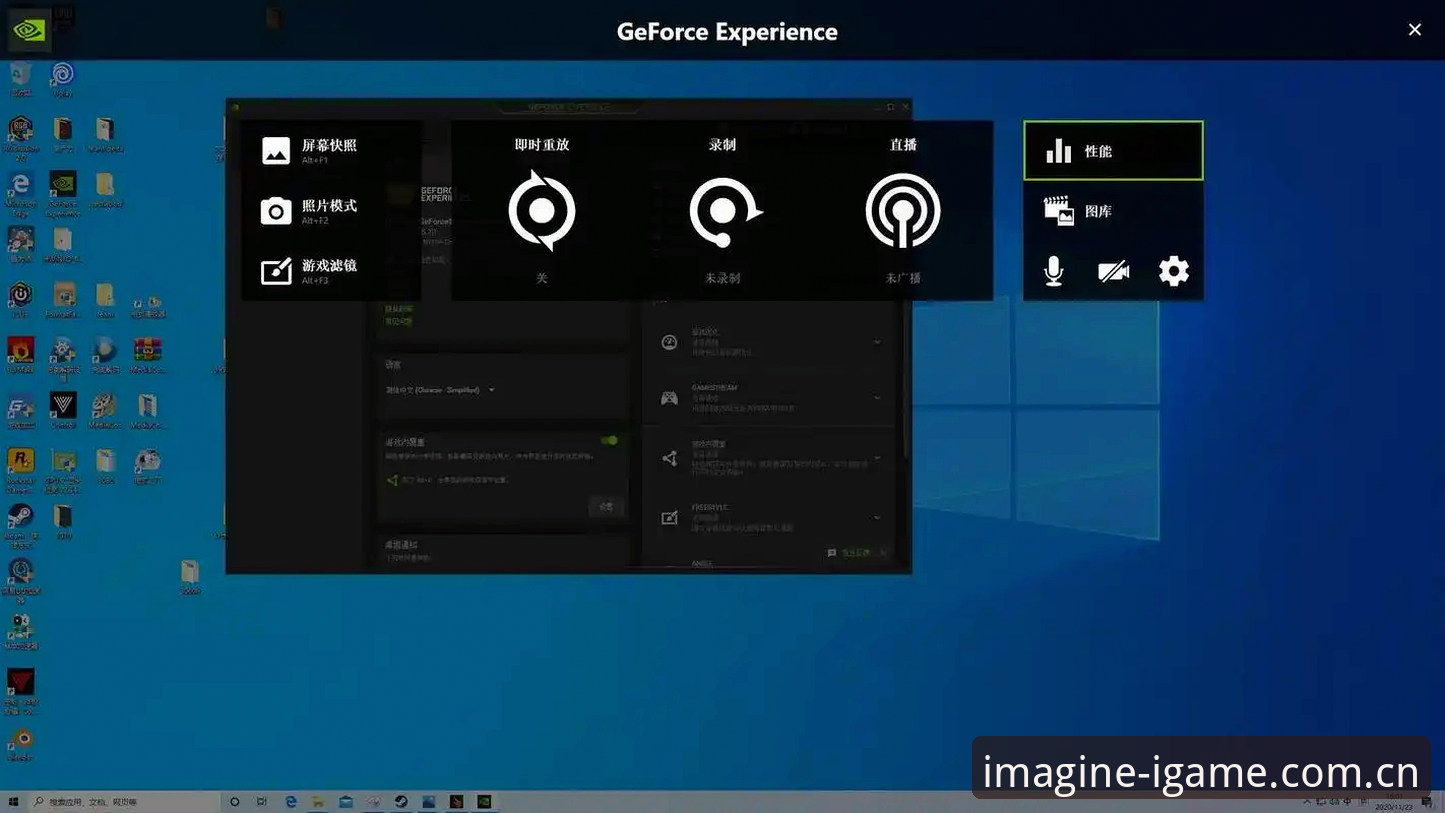Image resolution: width=1445 pixels, height=813 pixels.
Task: Open the 录制 record menu
Action: (x=723, y=210)
